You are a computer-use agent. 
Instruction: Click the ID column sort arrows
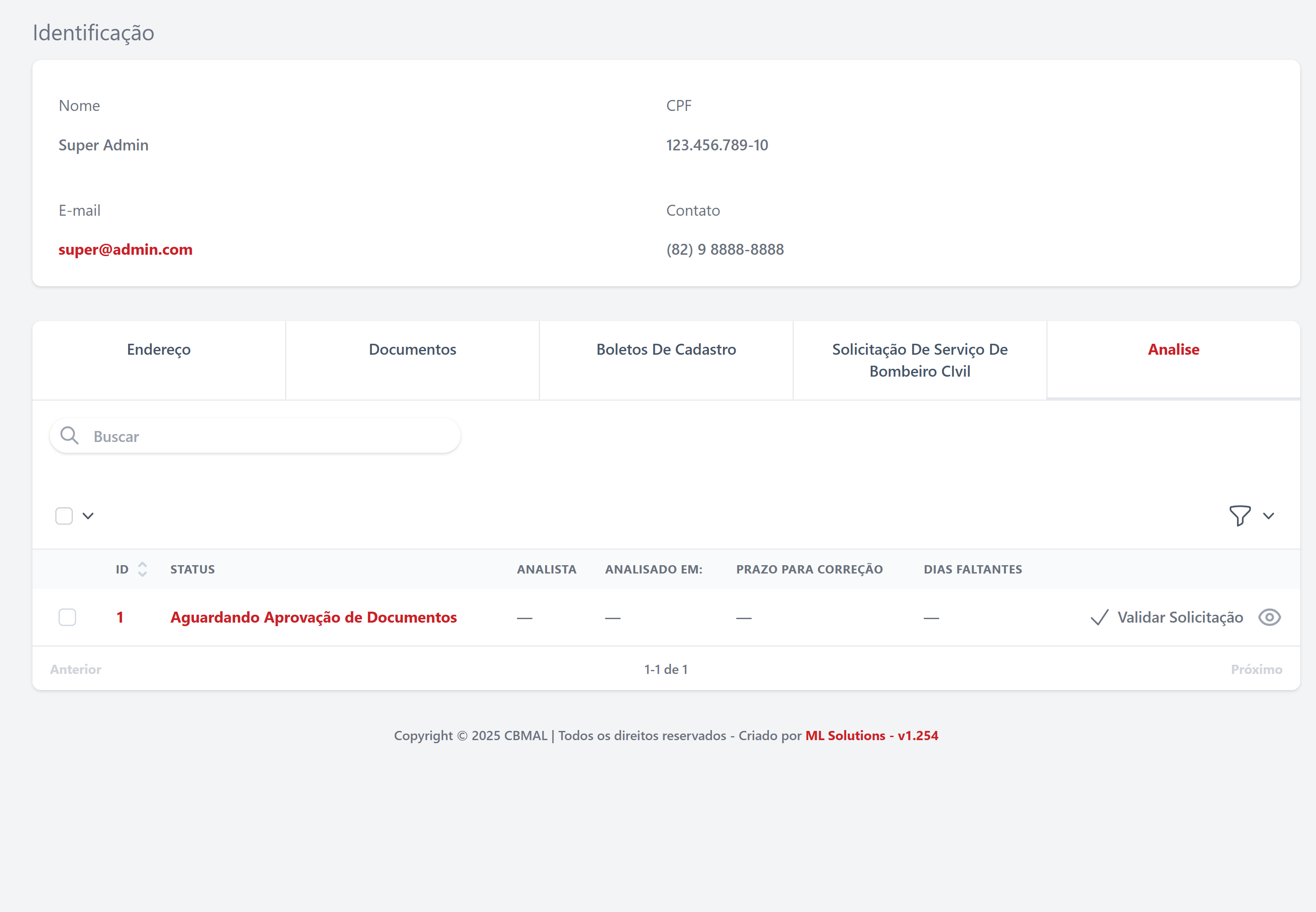tap(143, 569)
